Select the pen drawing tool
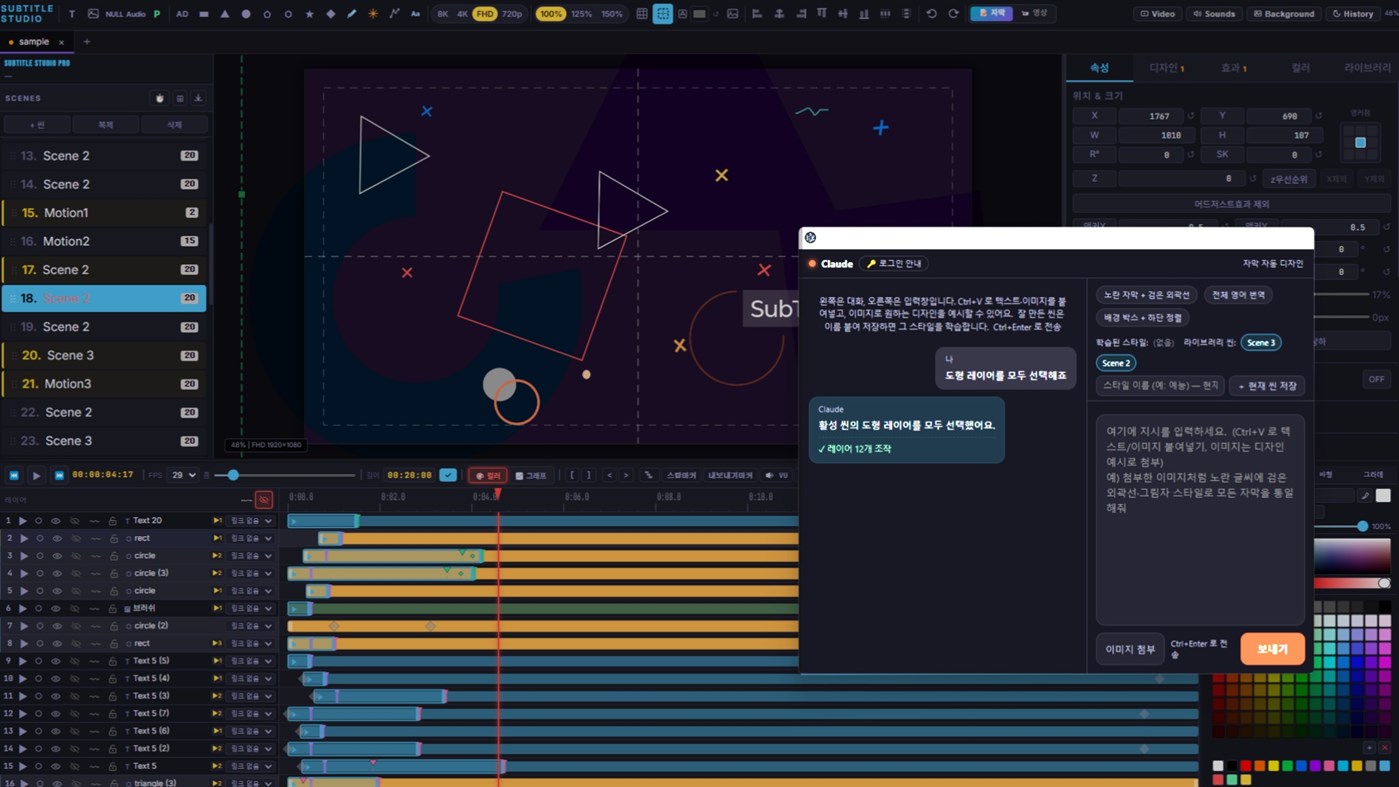The image size is (1399, 787). [x=352, y=14]
